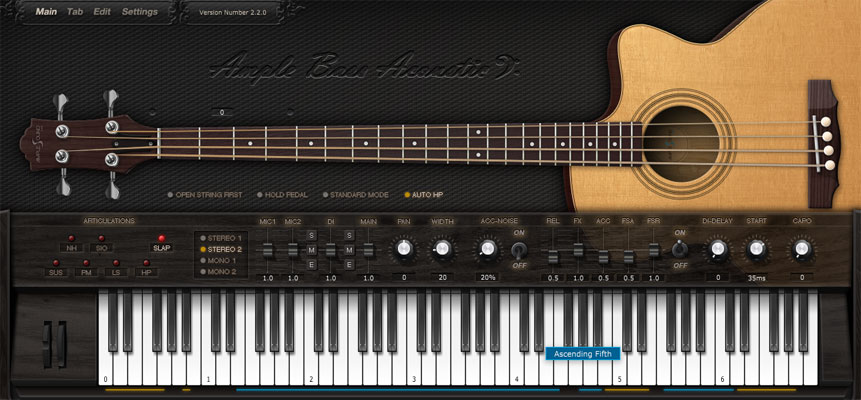Click the M button beside the MIC2 fader
This screenshot has height=400, width=861.
[x=311, y=251]
